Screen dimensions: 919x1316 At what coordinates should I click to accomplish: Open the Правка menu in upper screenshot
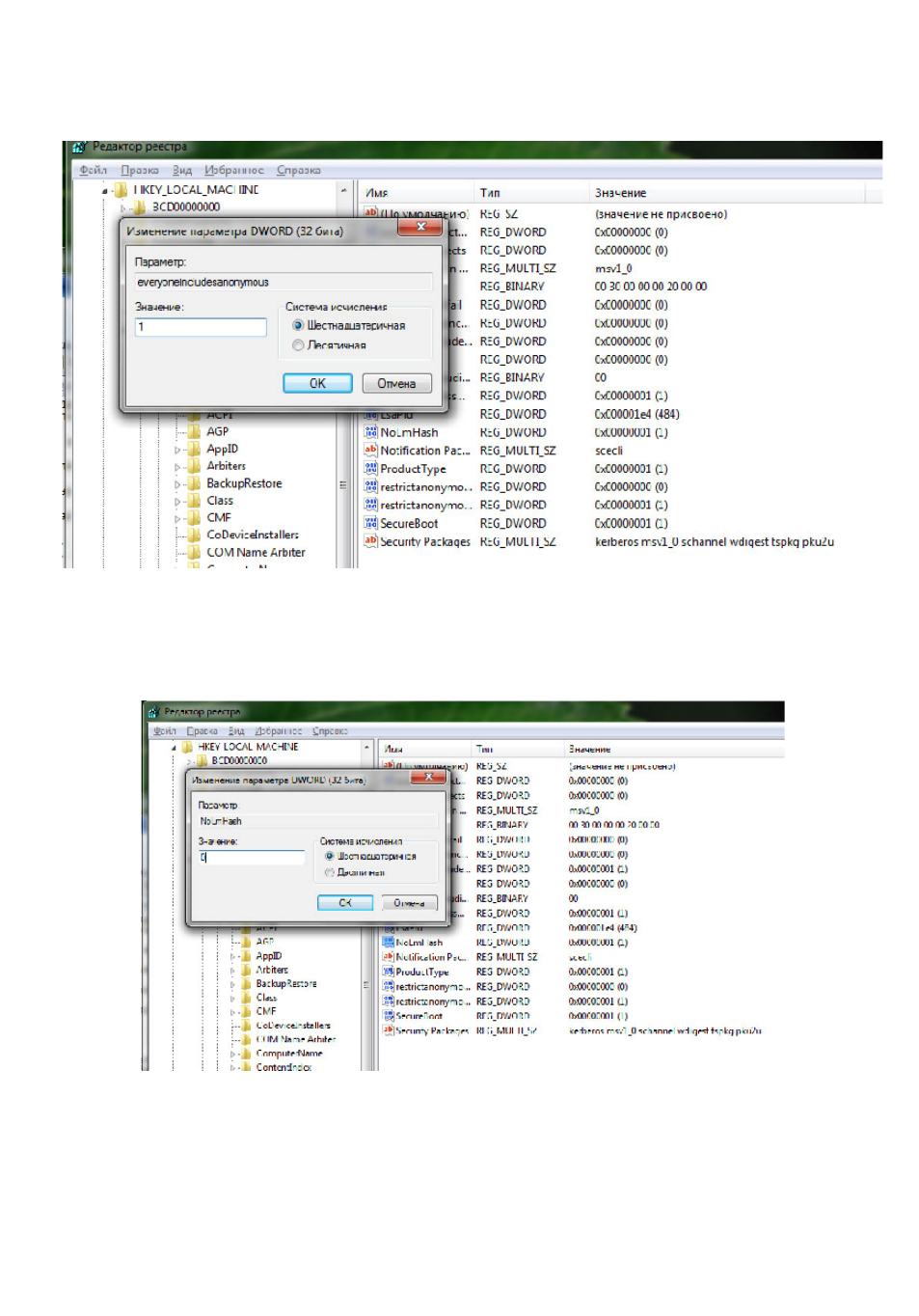point(140,170)
